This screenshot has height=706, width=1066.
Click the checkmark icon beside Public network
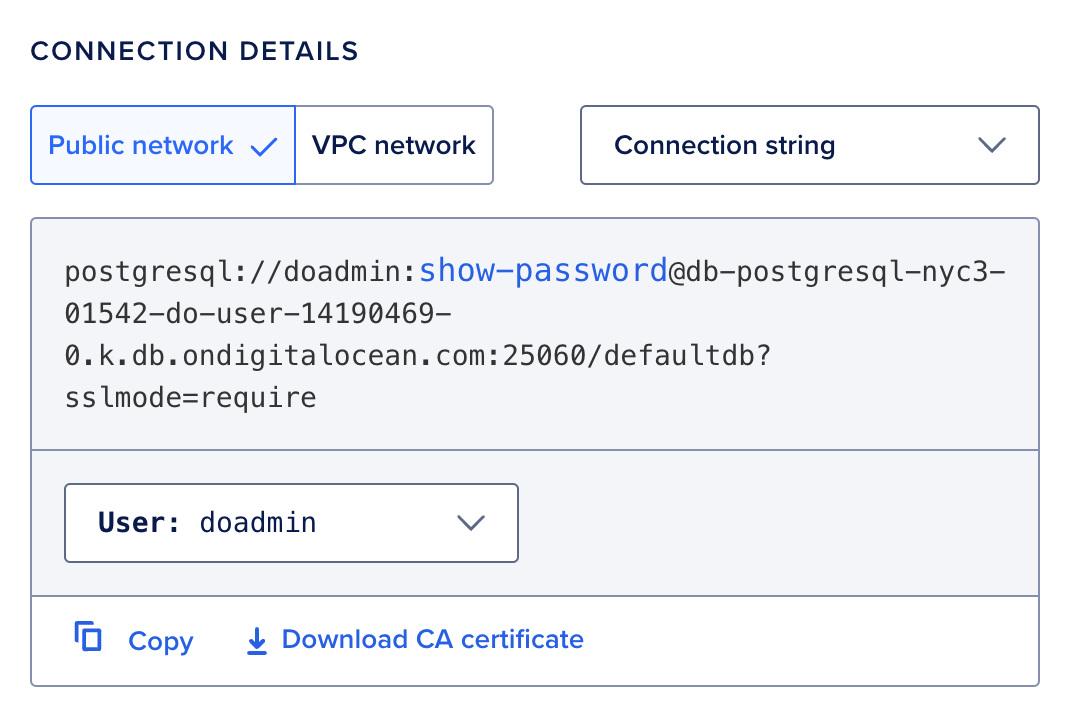[x=264, y=146]
